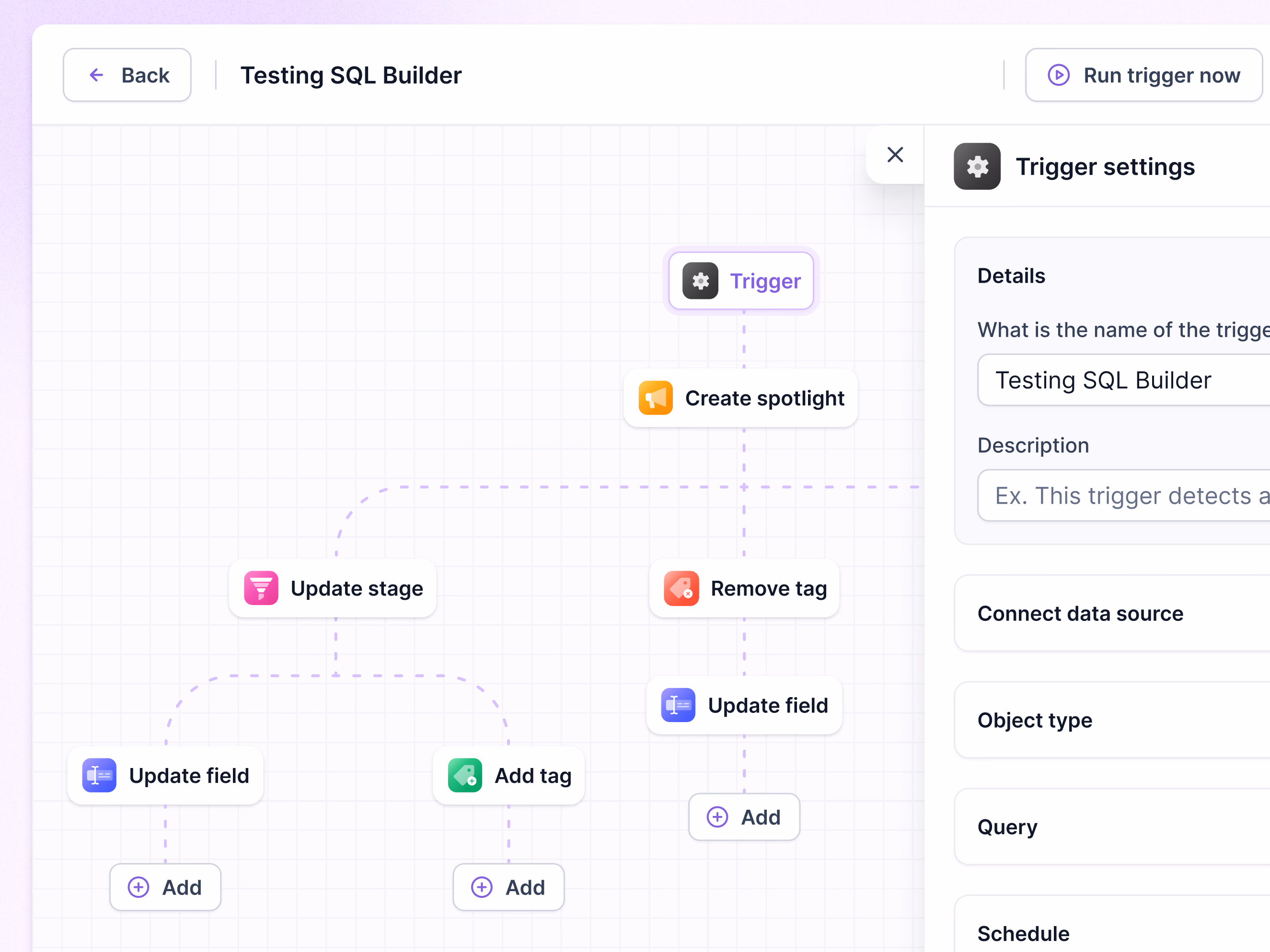Click field icon of Update field beside Add tag
The height and width of the screenshot is (952, 1270).
pos(99,775)
